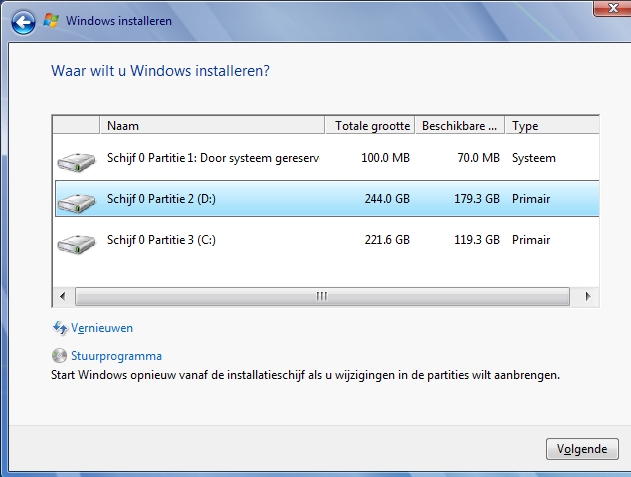Sort by the Naam column header
Screen dimensions: 631x477
212,126
